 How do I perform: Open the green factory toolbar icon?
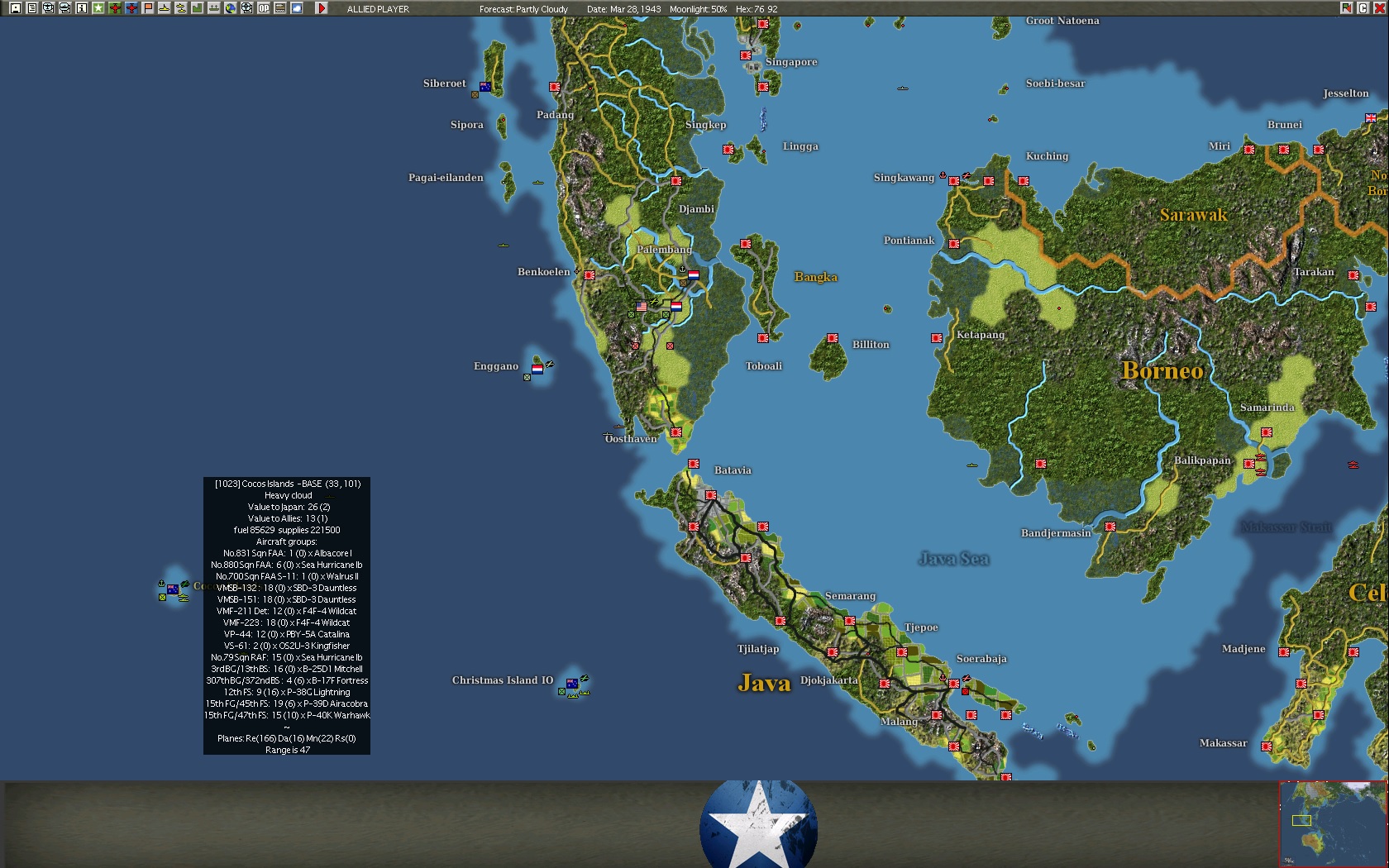point(197,8)
